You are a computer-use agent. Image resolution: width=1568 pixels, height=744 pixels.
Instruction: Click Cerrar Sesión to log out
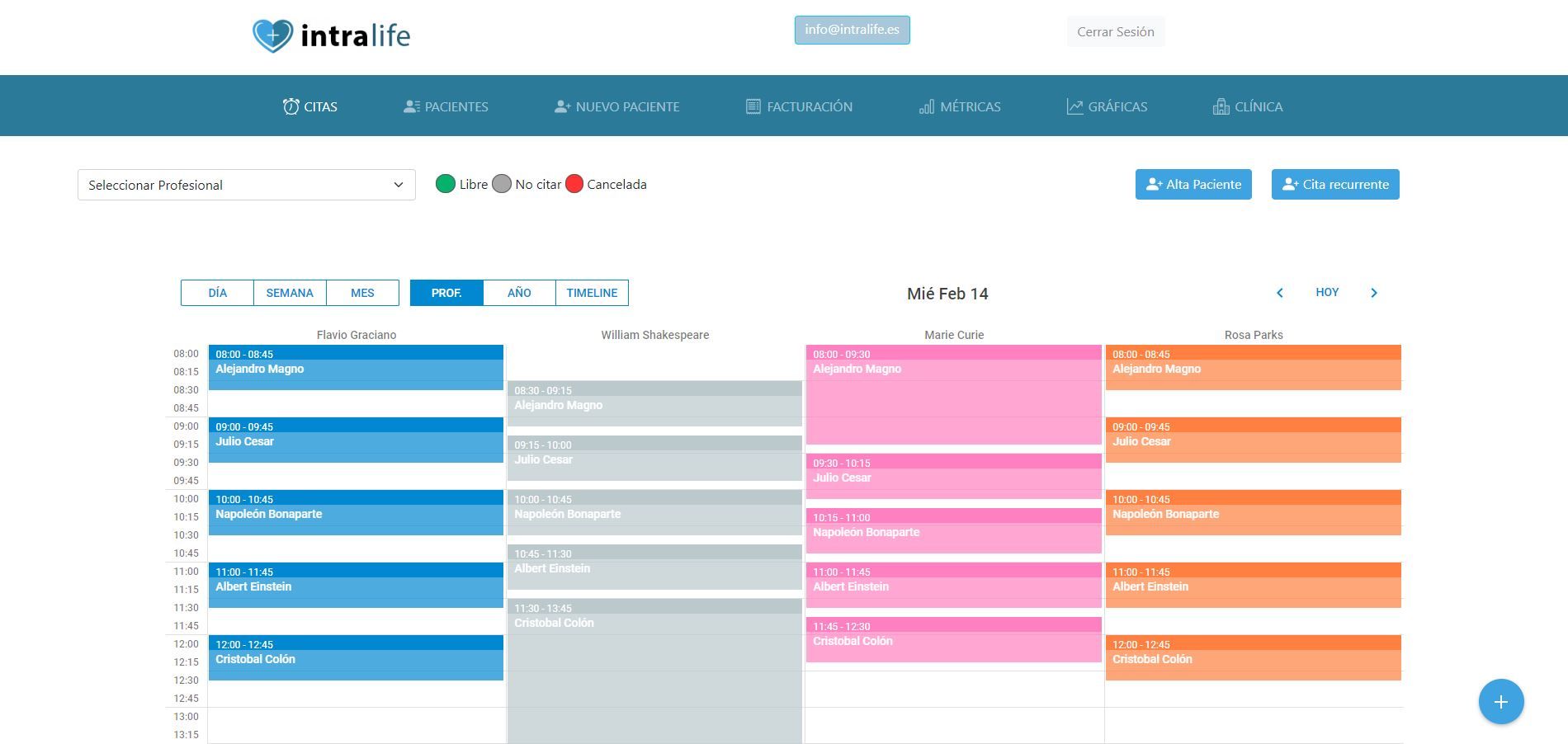click(x=1116, y=32)
